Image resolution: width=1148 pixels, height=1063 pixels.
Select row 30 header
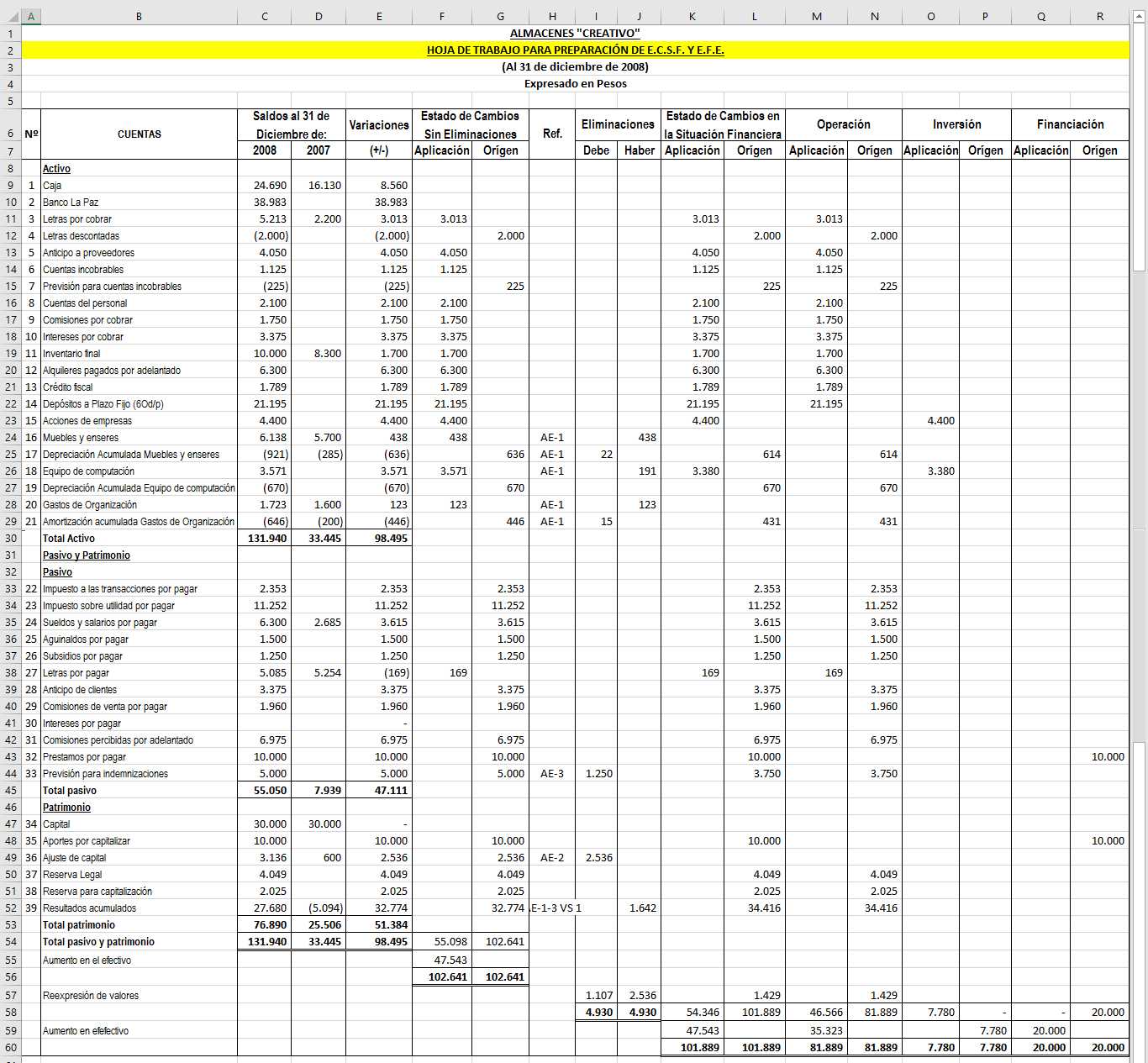coord(10,539)
